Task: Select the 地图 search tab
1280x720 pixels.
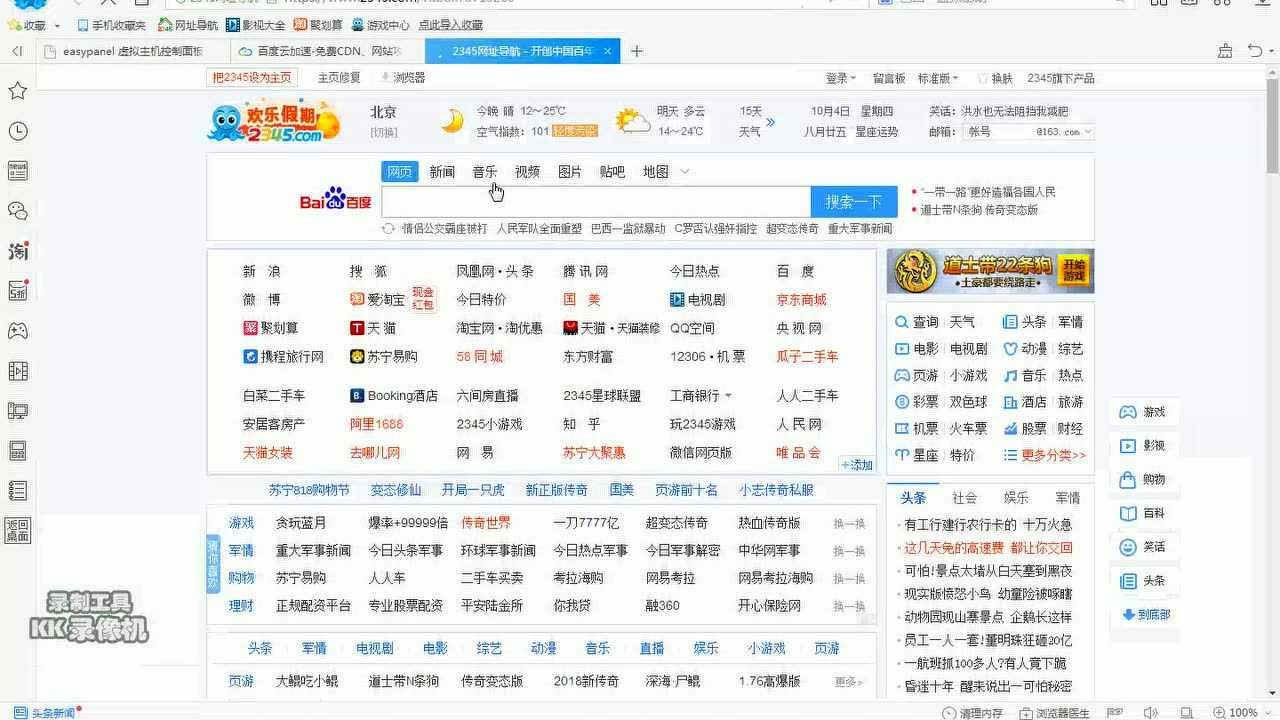Action: (656, 172)
